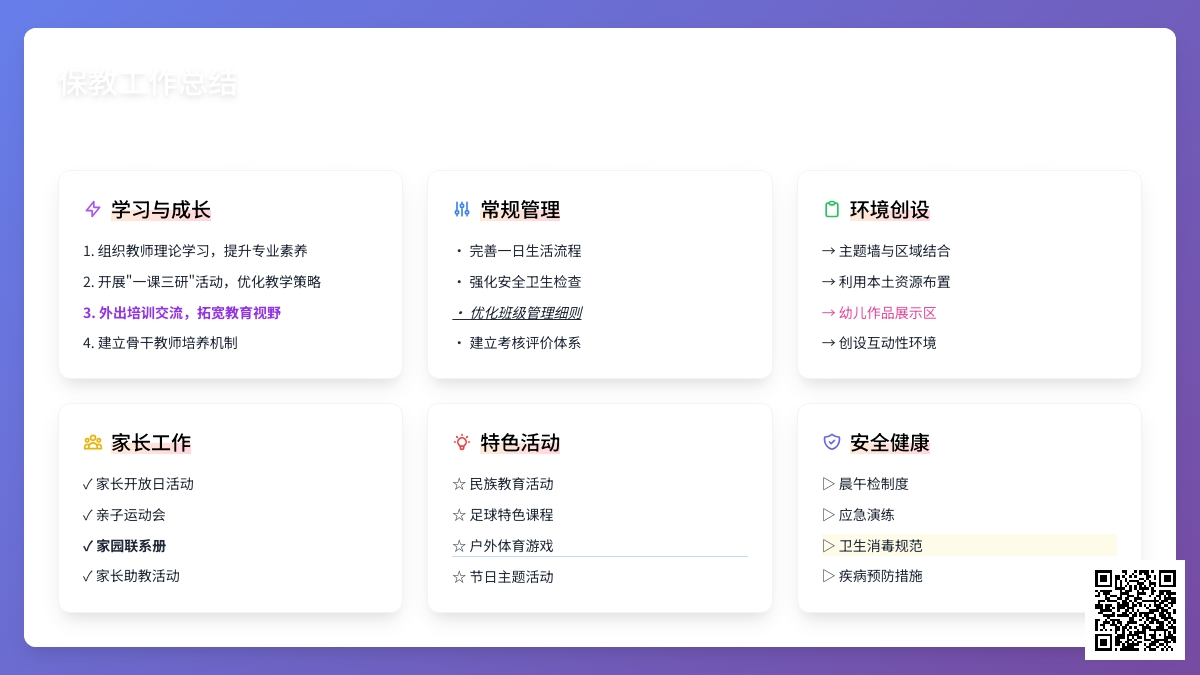Click the bullet 建立考核评价体系
1200x675 pixels.
click(x=517, y=343)
